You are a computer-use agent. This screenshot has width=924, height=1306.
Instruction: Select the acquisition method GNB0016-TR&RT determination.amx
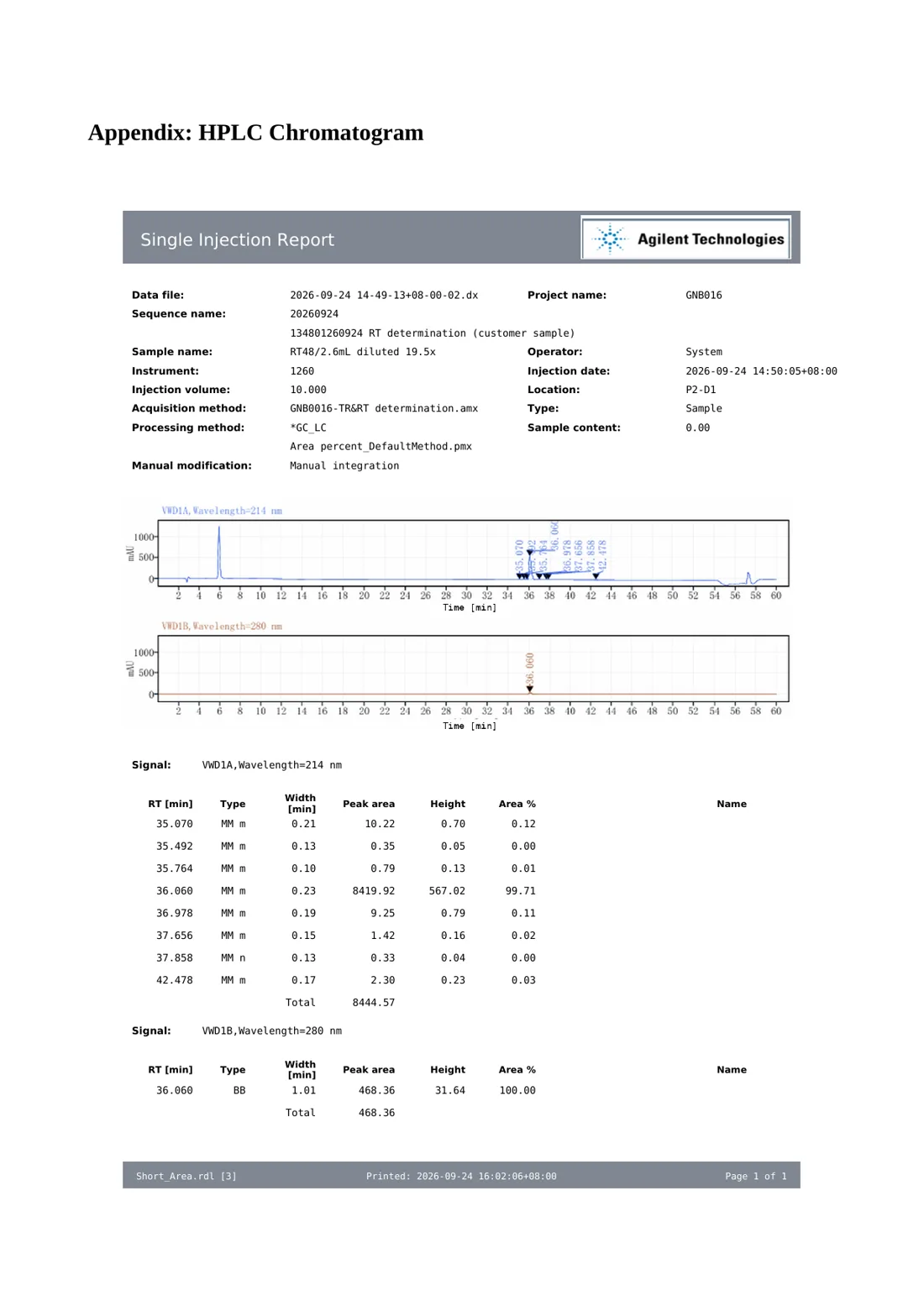click(x=384, y=408)
